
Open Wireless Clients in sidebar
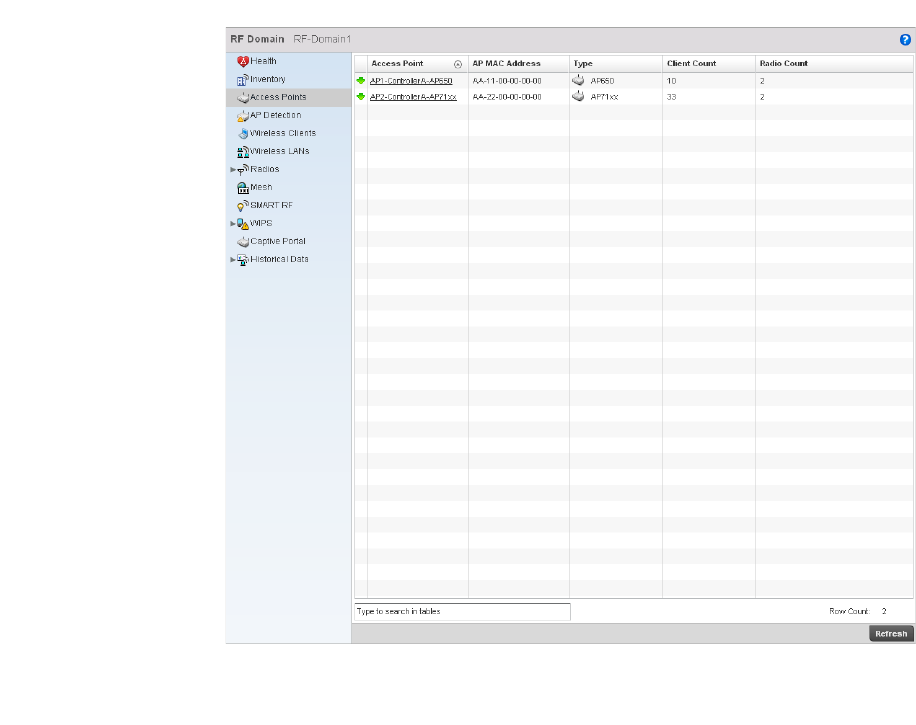283,133
